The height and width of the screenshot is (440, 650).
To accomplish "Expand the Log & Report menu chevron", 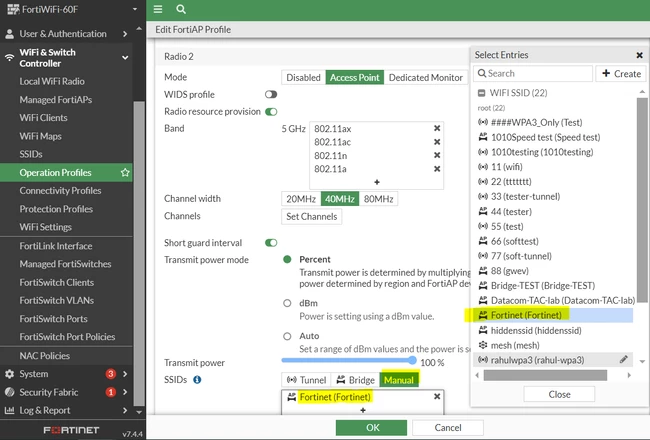I will (x=125, y=410).
